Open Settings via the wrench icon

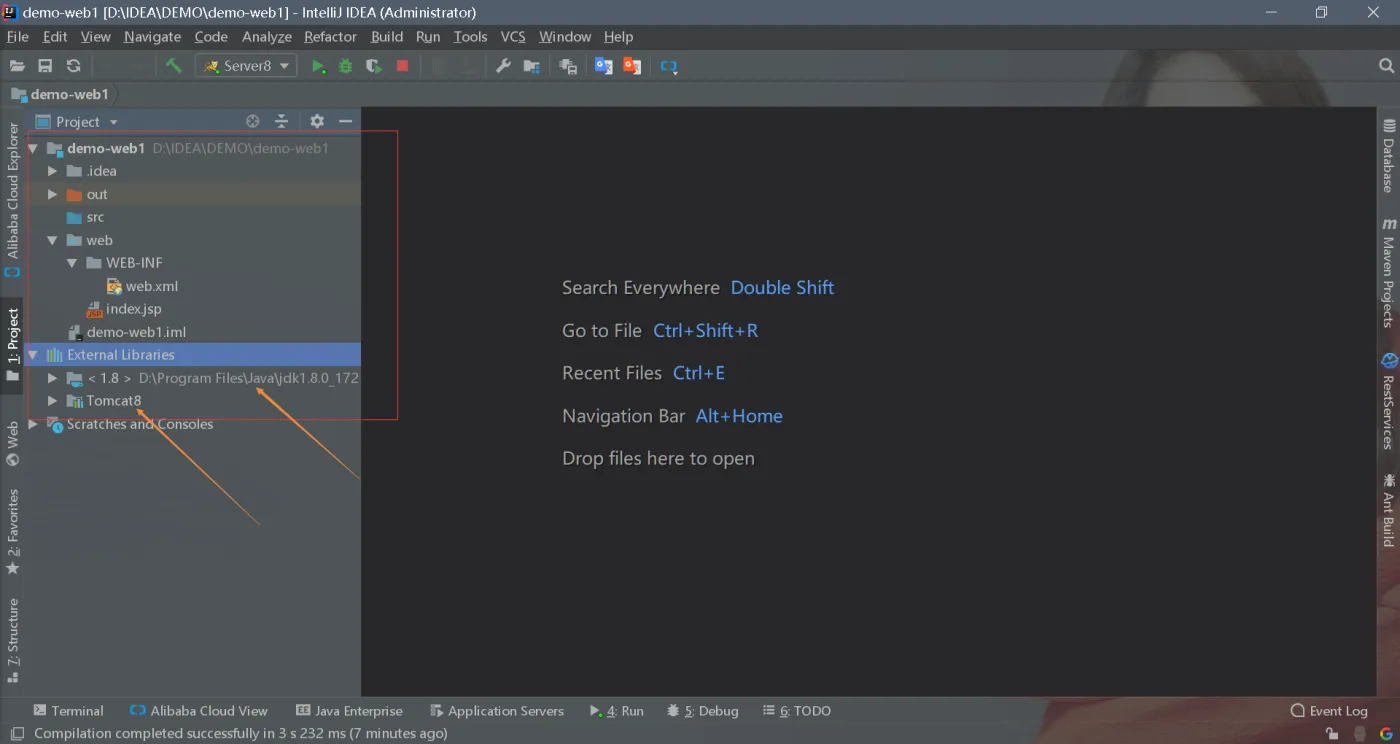click(503, 66)
